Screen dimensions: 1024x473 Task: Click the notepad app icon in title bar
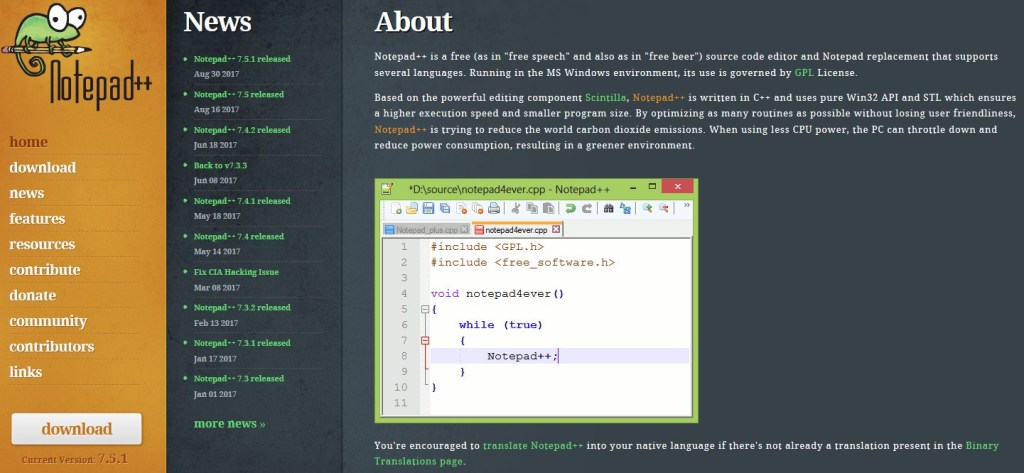pos(387,189)
